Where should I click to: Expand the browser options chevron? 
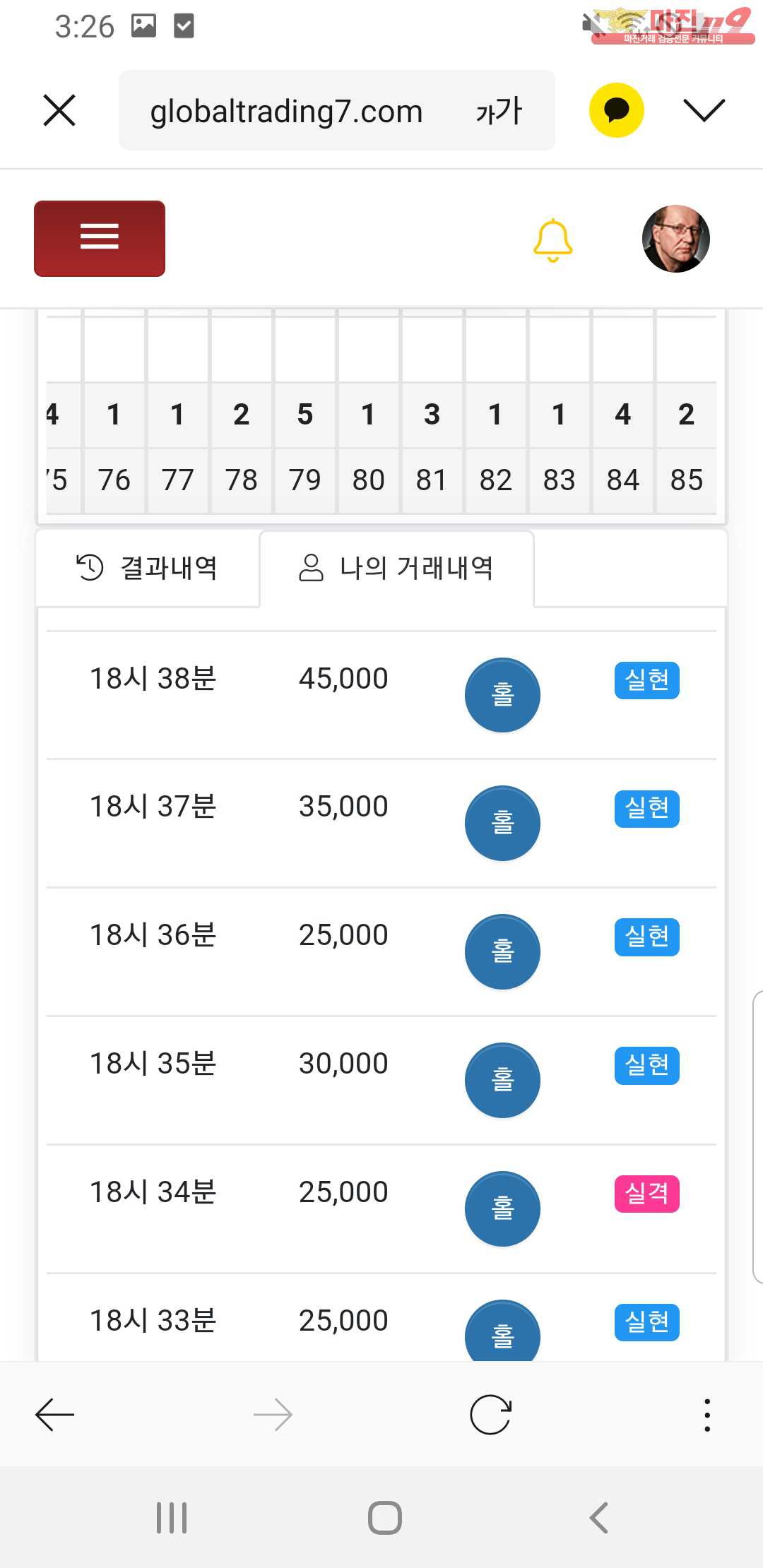(704, 110)
